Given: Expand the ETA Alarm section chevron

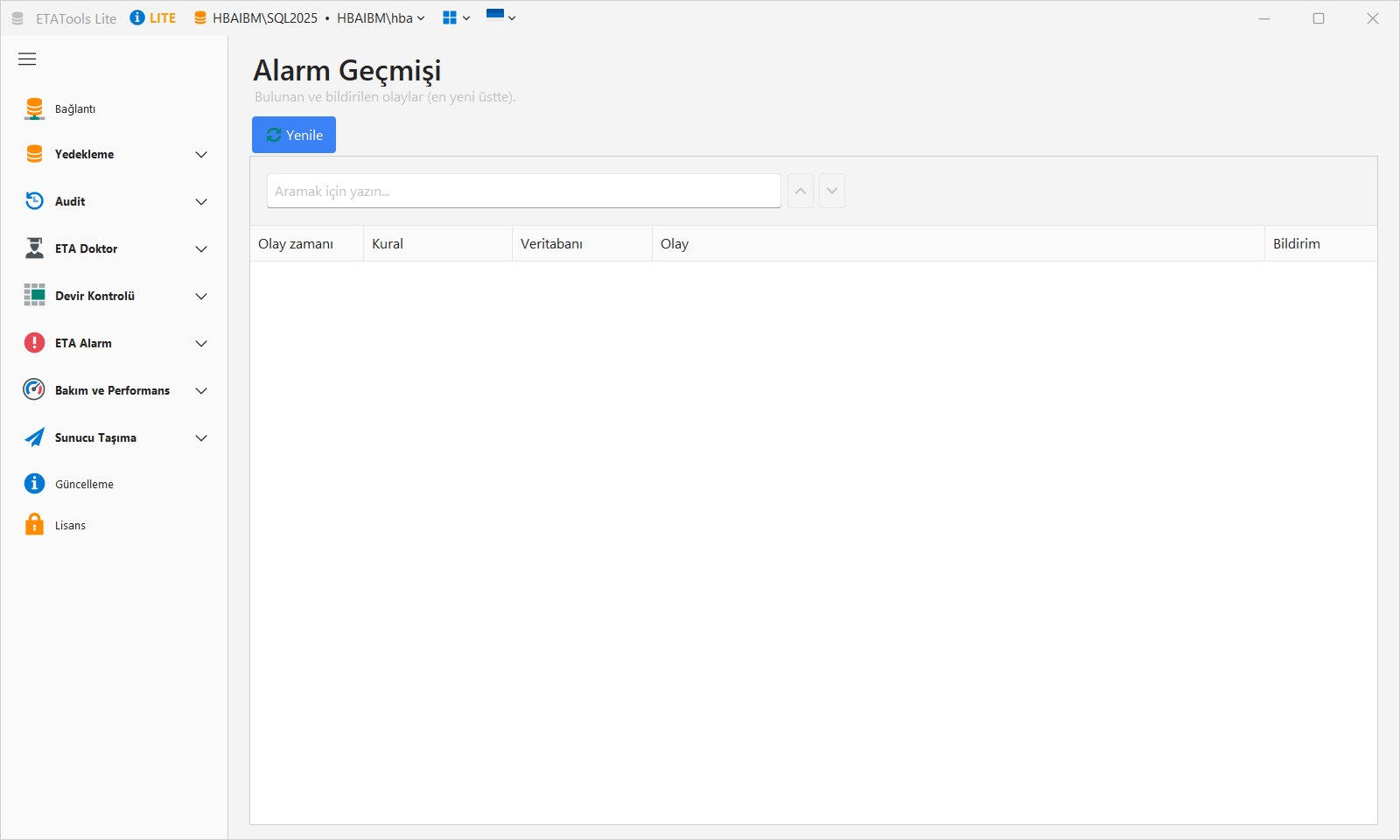Looking at the screenshot, I should [x=201, y=344].
